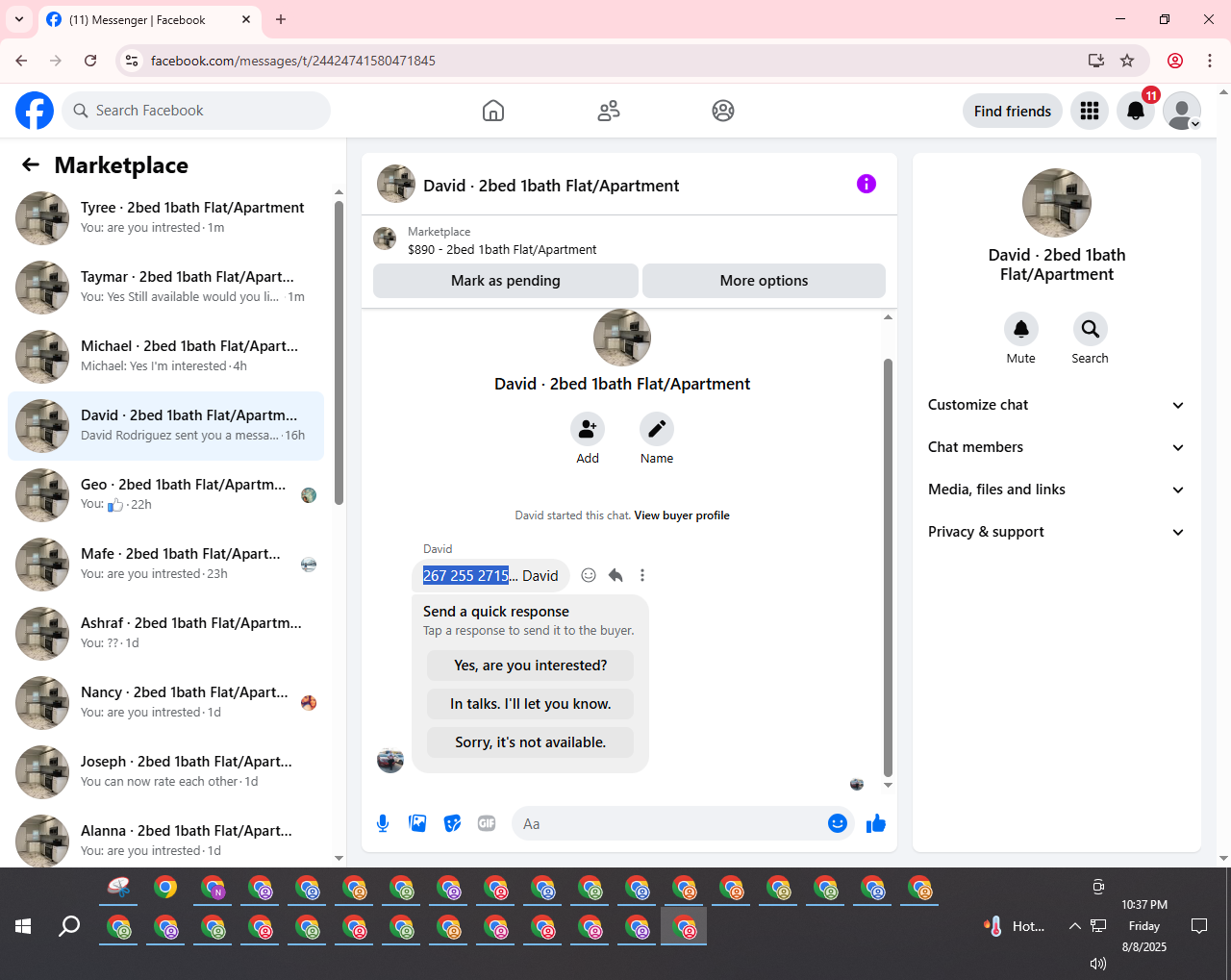1231x980 pixels.
Task: Click the More options button
Action: (764, 281)
